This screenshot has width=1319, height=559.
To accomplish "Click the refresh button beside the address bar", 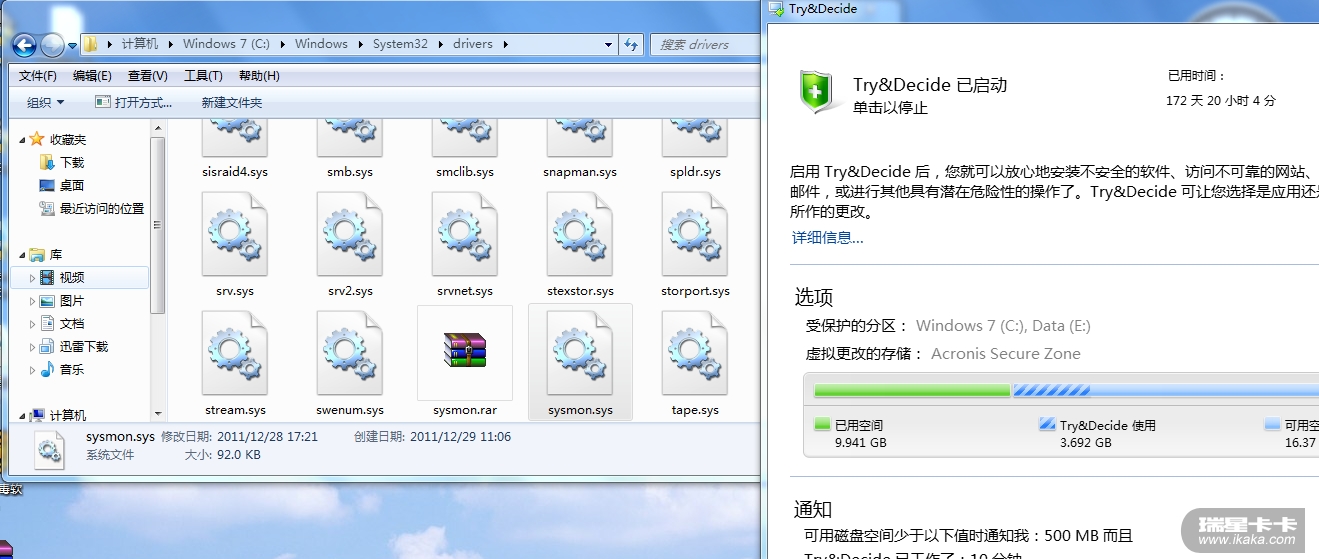I will [x=631, y=44].
